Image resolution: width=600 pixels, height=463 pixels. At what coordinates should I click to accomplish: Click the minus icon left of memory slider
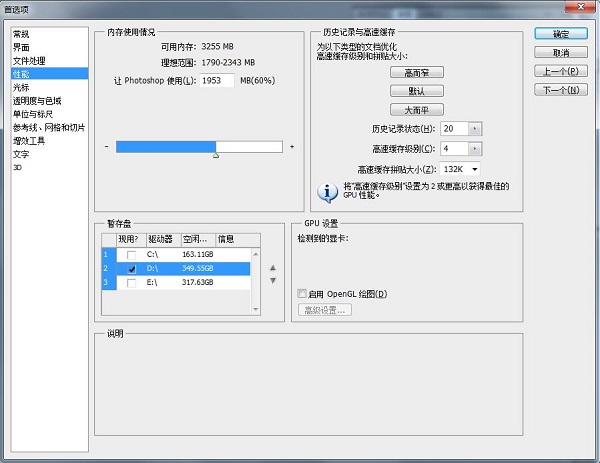click(107, 147)
